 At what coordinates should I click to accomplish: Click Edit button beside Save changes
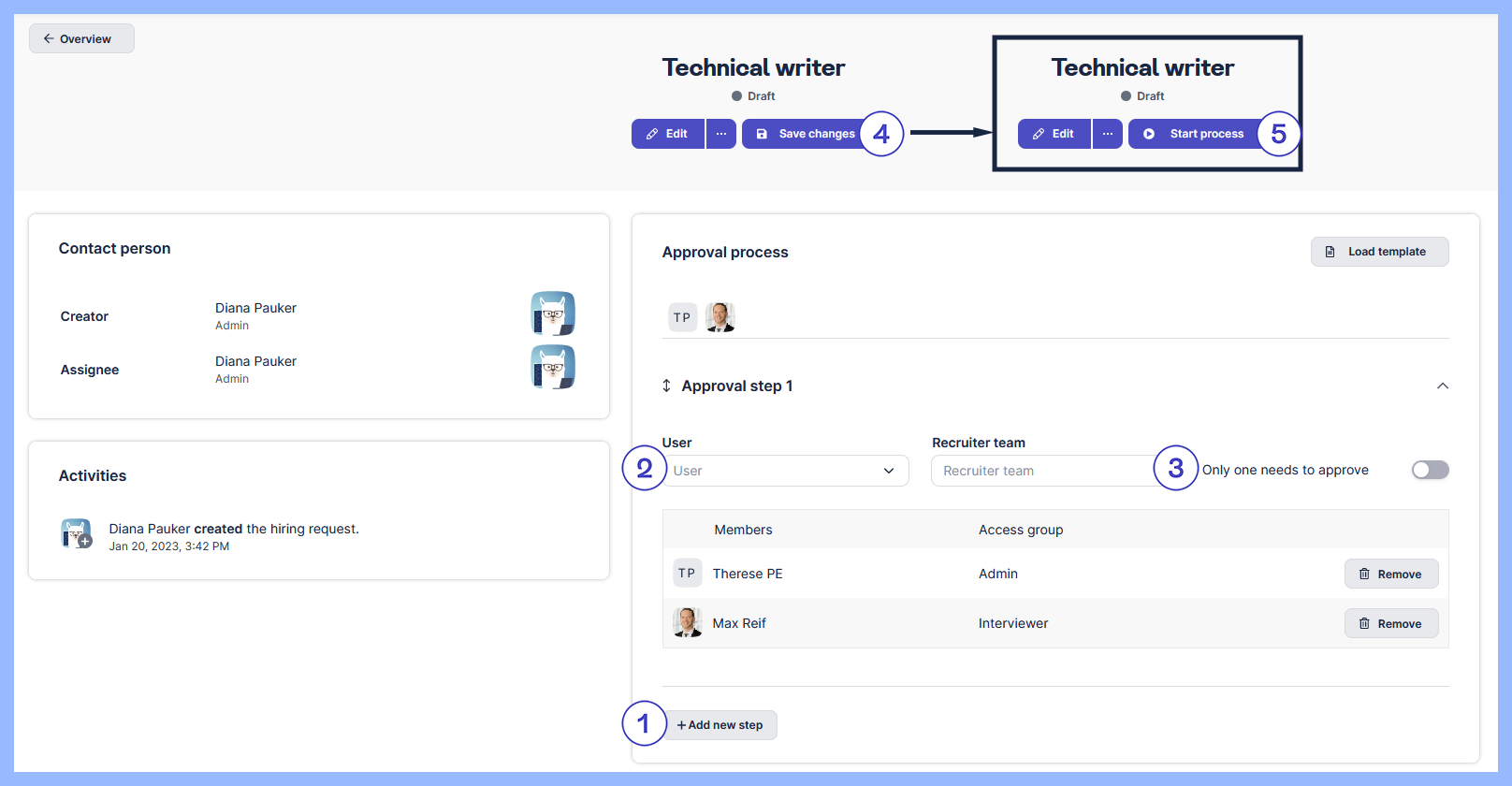[x=667, y=134]
